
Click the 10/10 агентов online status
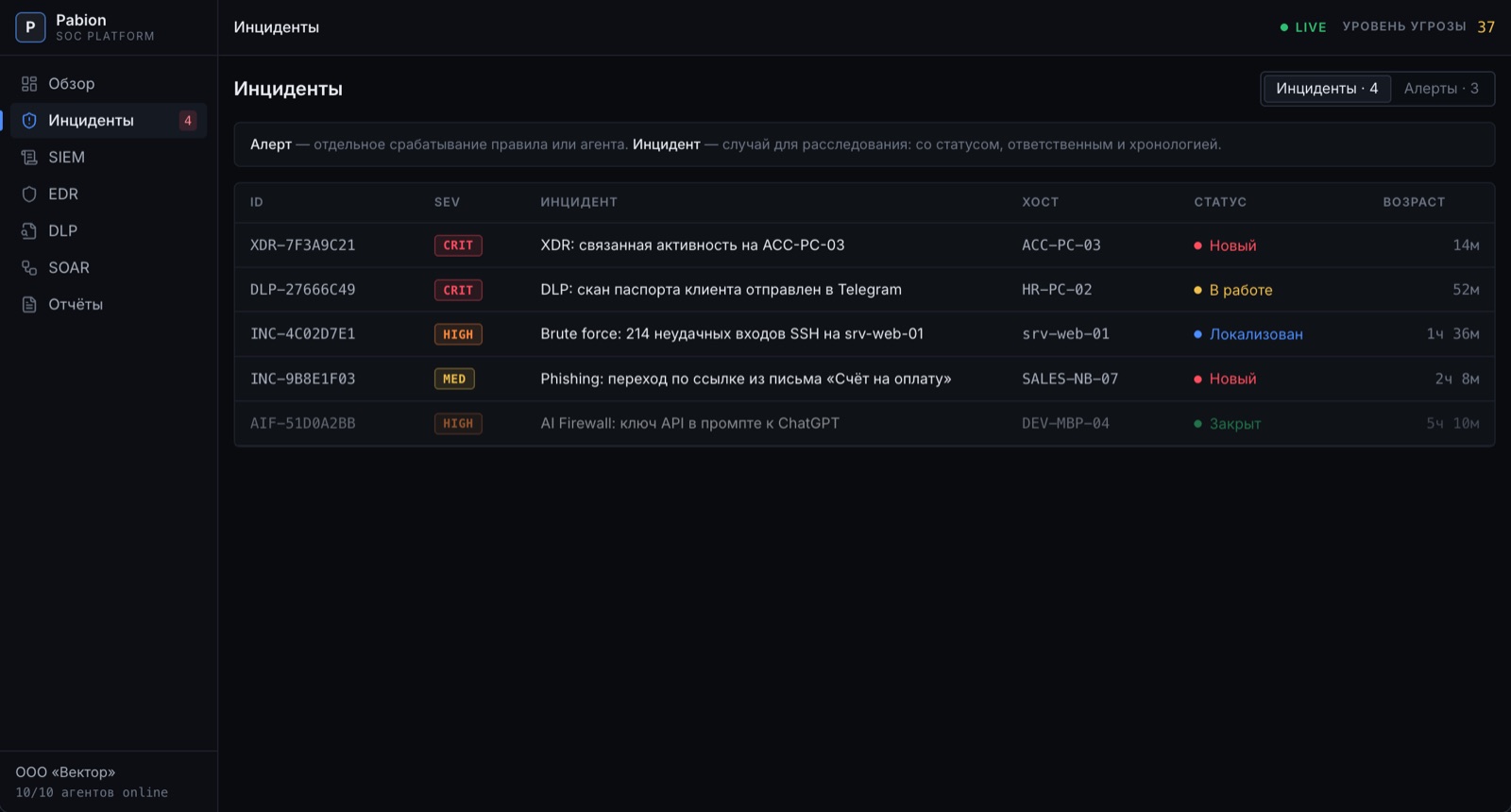(92, 793)
